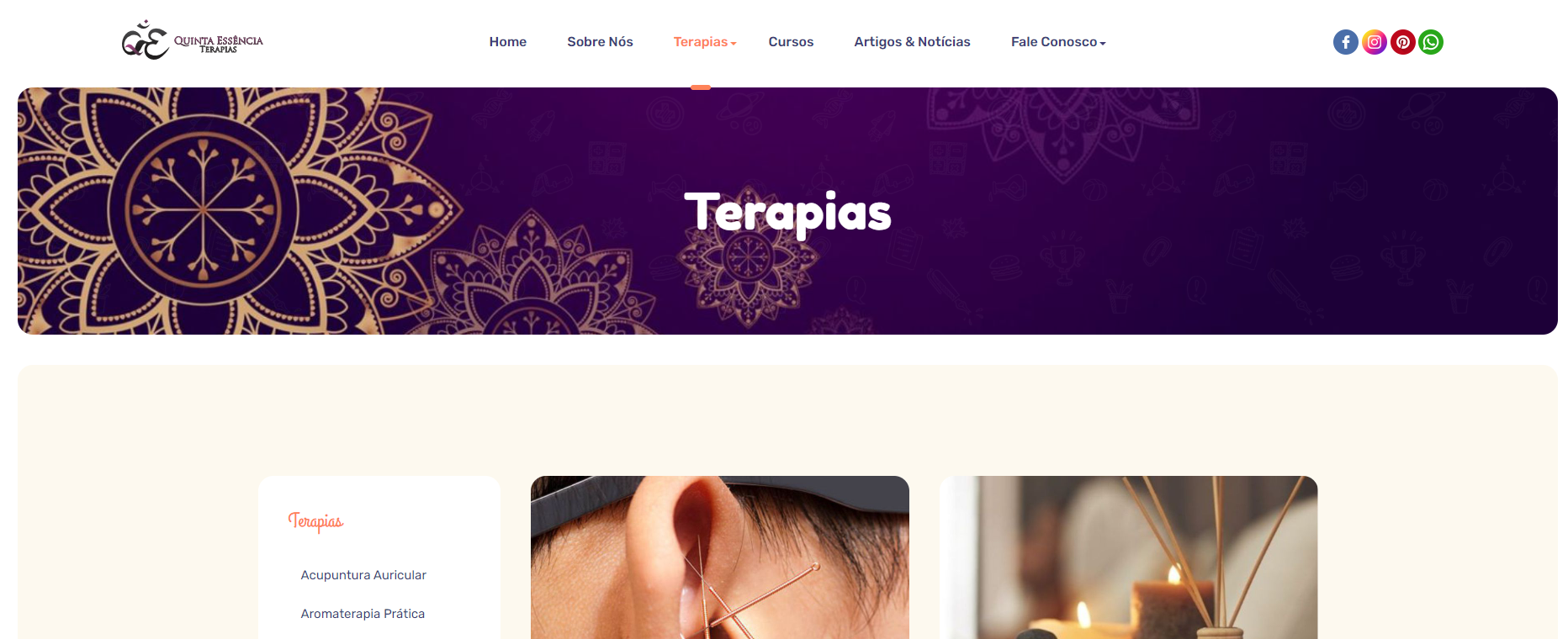1568x639 pixels.
Task: Open the Instagram social icon
Action: [1374, 42]
